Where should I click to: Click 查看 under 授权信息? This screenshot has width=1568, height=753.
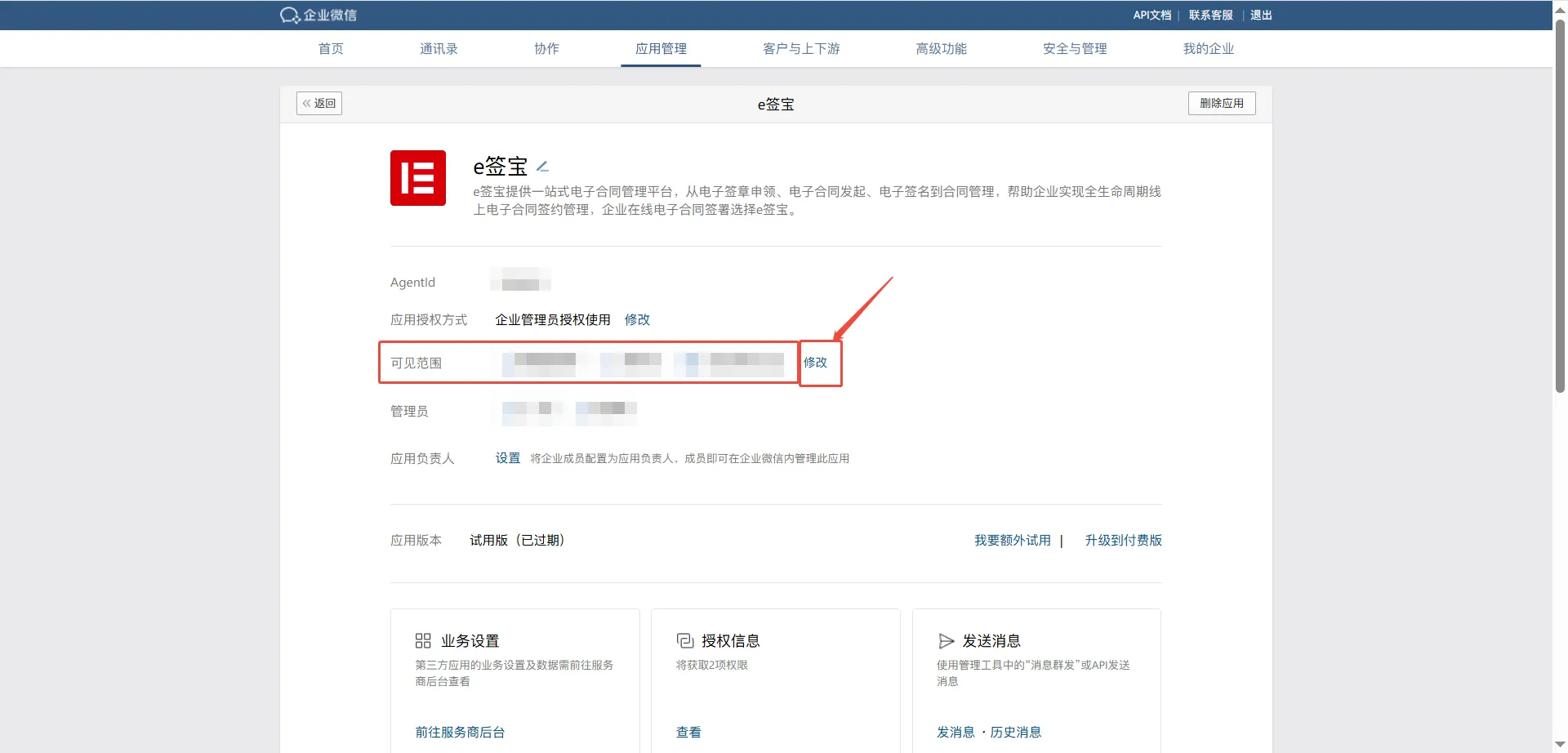688,732
